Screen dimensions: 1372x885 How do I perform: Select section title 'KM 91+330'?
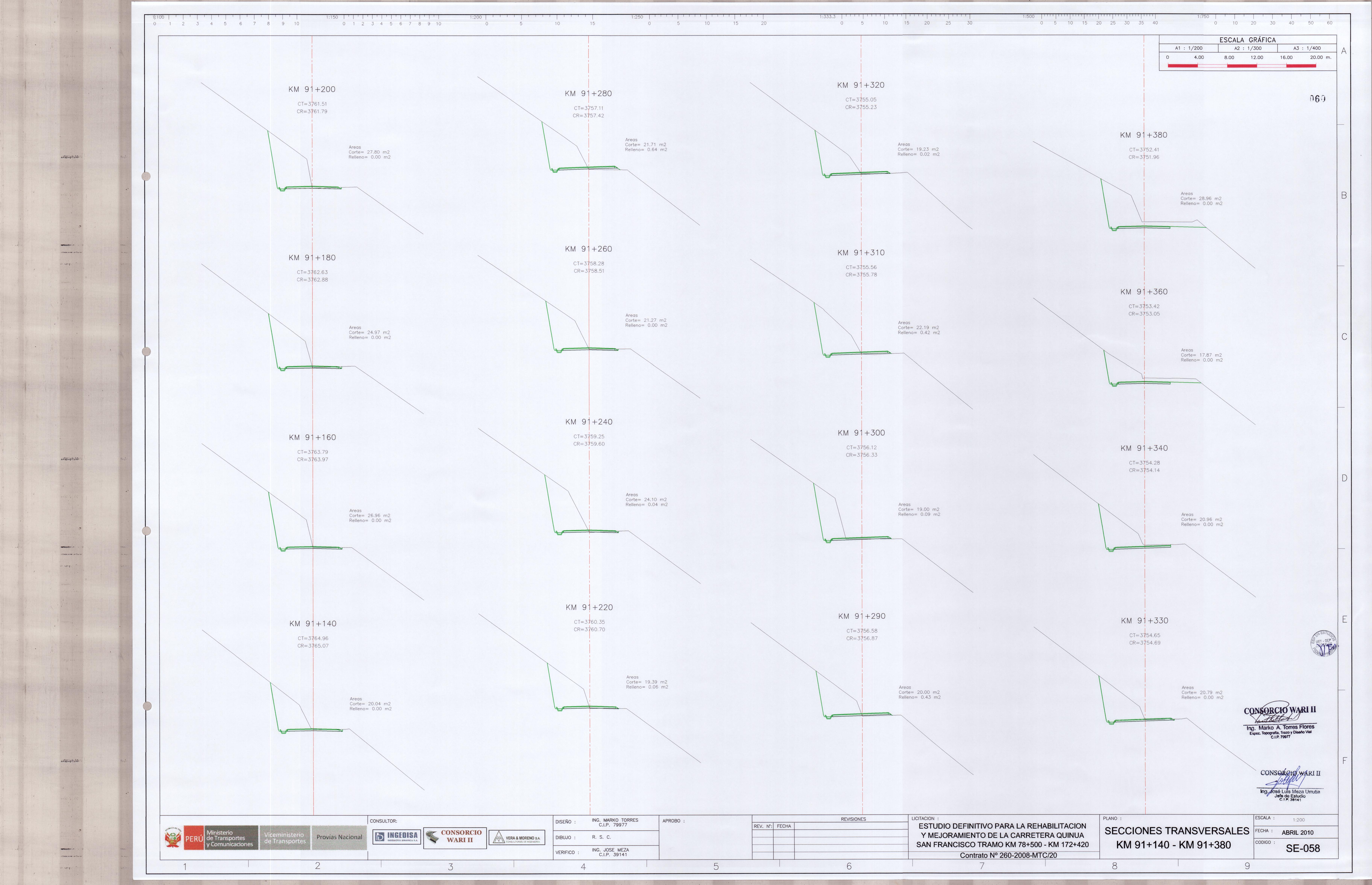tap(1144, 621)
